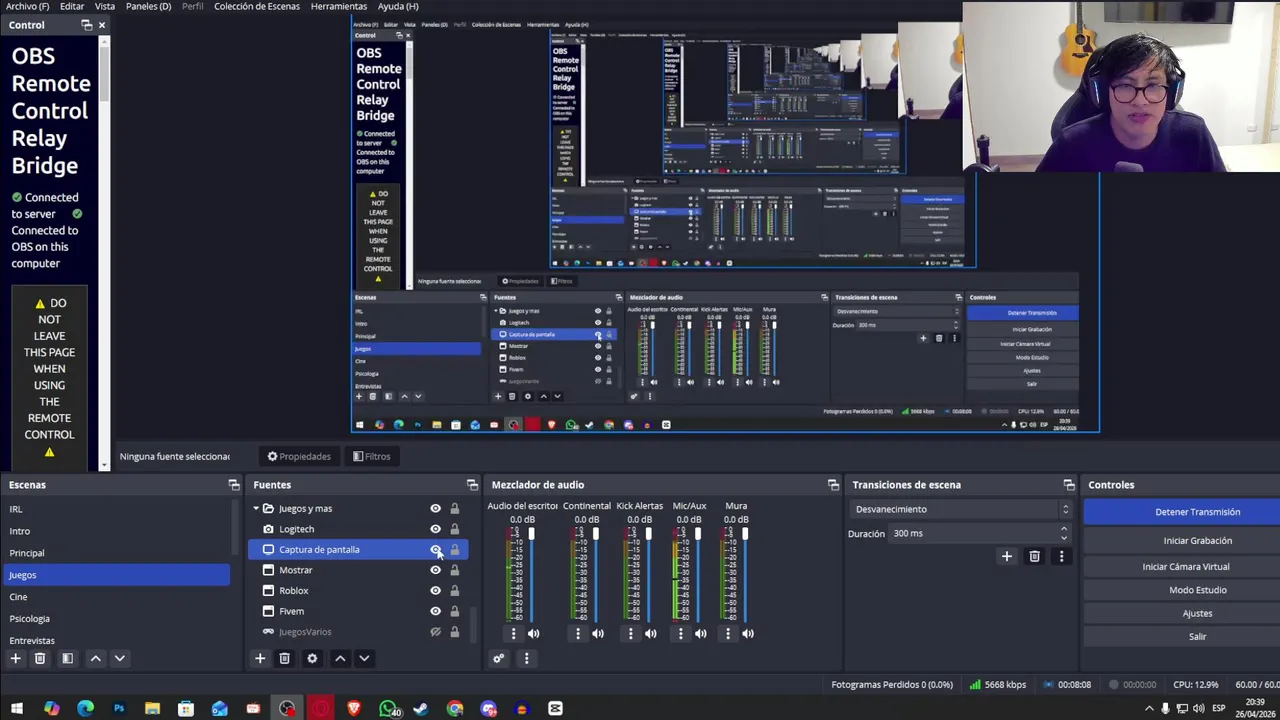Open the Herramientas menu
This screenshot has width=1280, height=720.
tap(339, 6)
